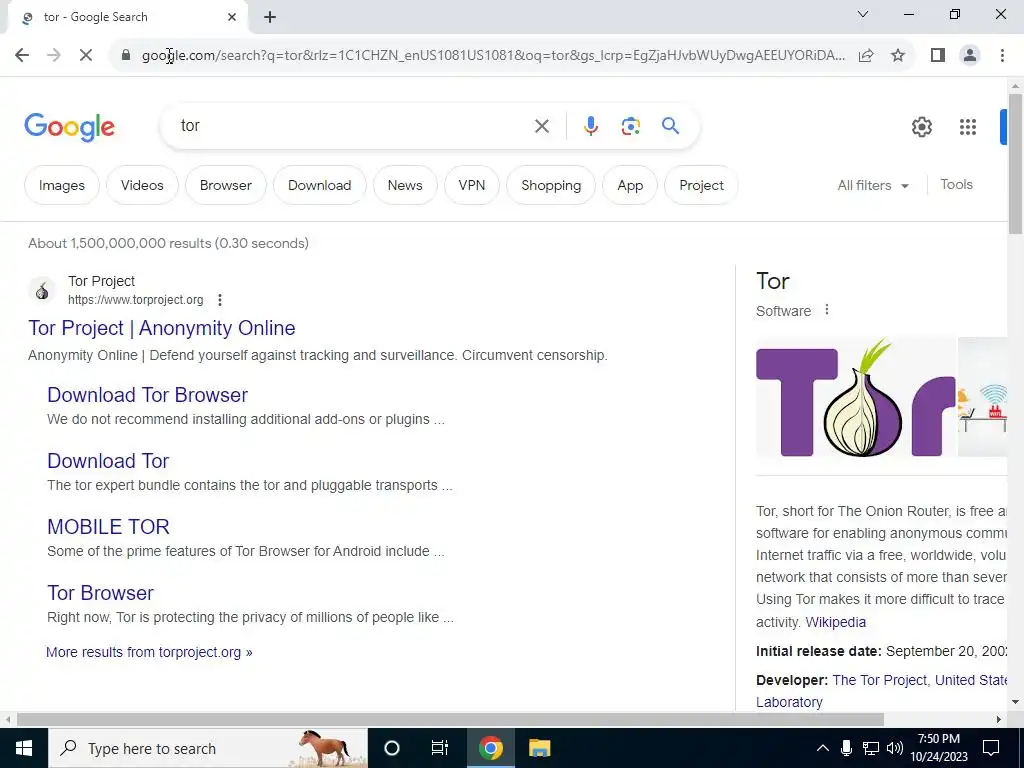View site information via lock icon
Image resolution: width=1024 pixels, height=768 pixels.
pos(126,55)
